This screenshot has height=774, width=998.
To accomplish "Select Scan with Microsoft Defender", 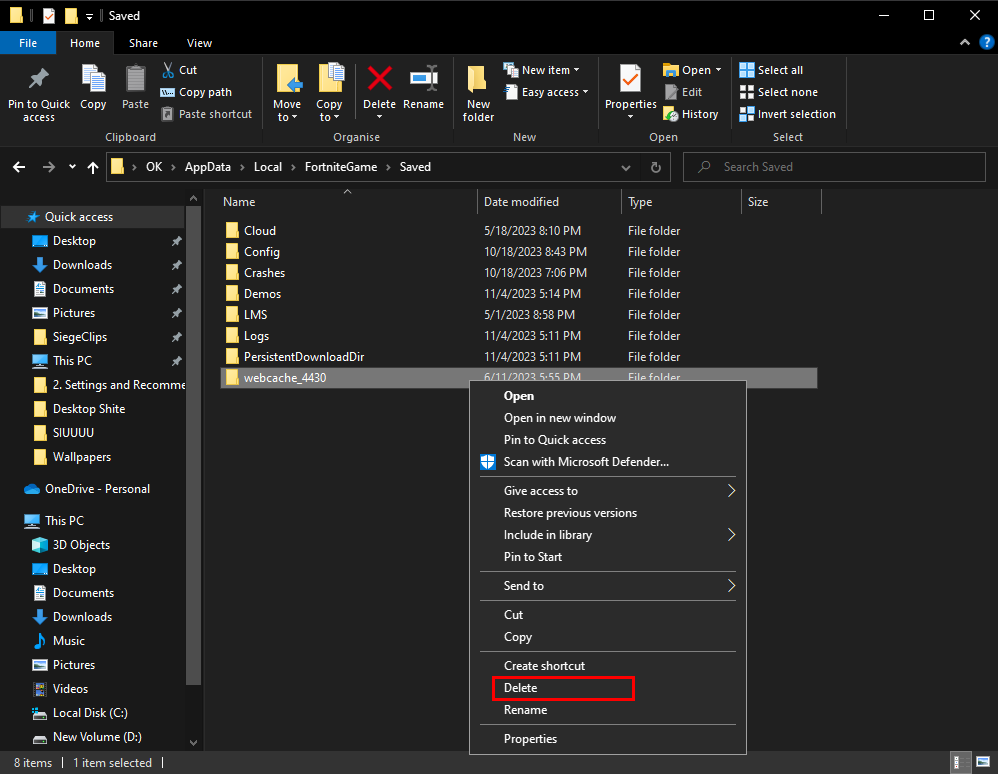I will pyautogui.click(x=608, y=462).
